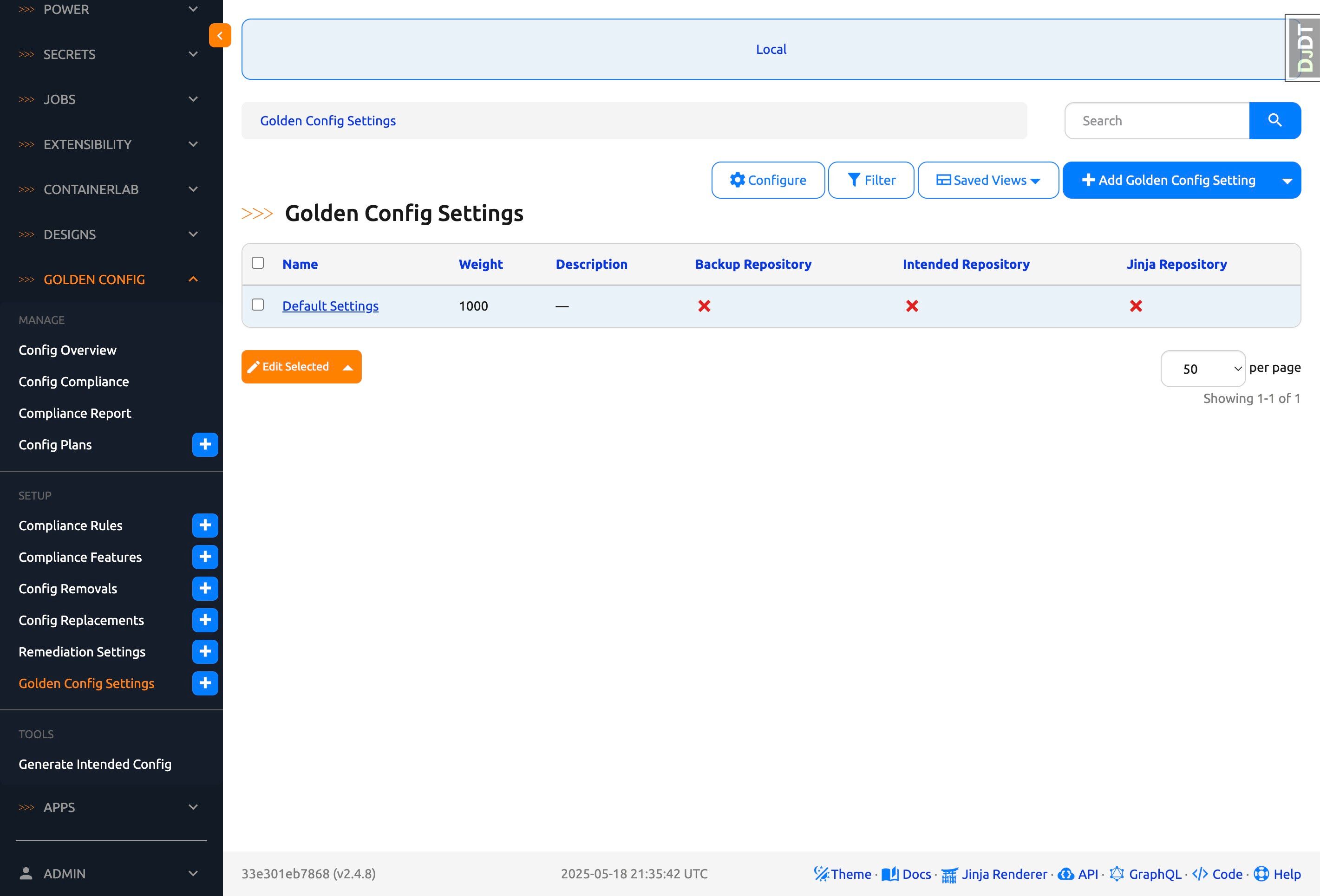Expand the Add Golden Config Setting caret
The width and height of the screenshot is (1320, 896).
tap(1287, 181)
